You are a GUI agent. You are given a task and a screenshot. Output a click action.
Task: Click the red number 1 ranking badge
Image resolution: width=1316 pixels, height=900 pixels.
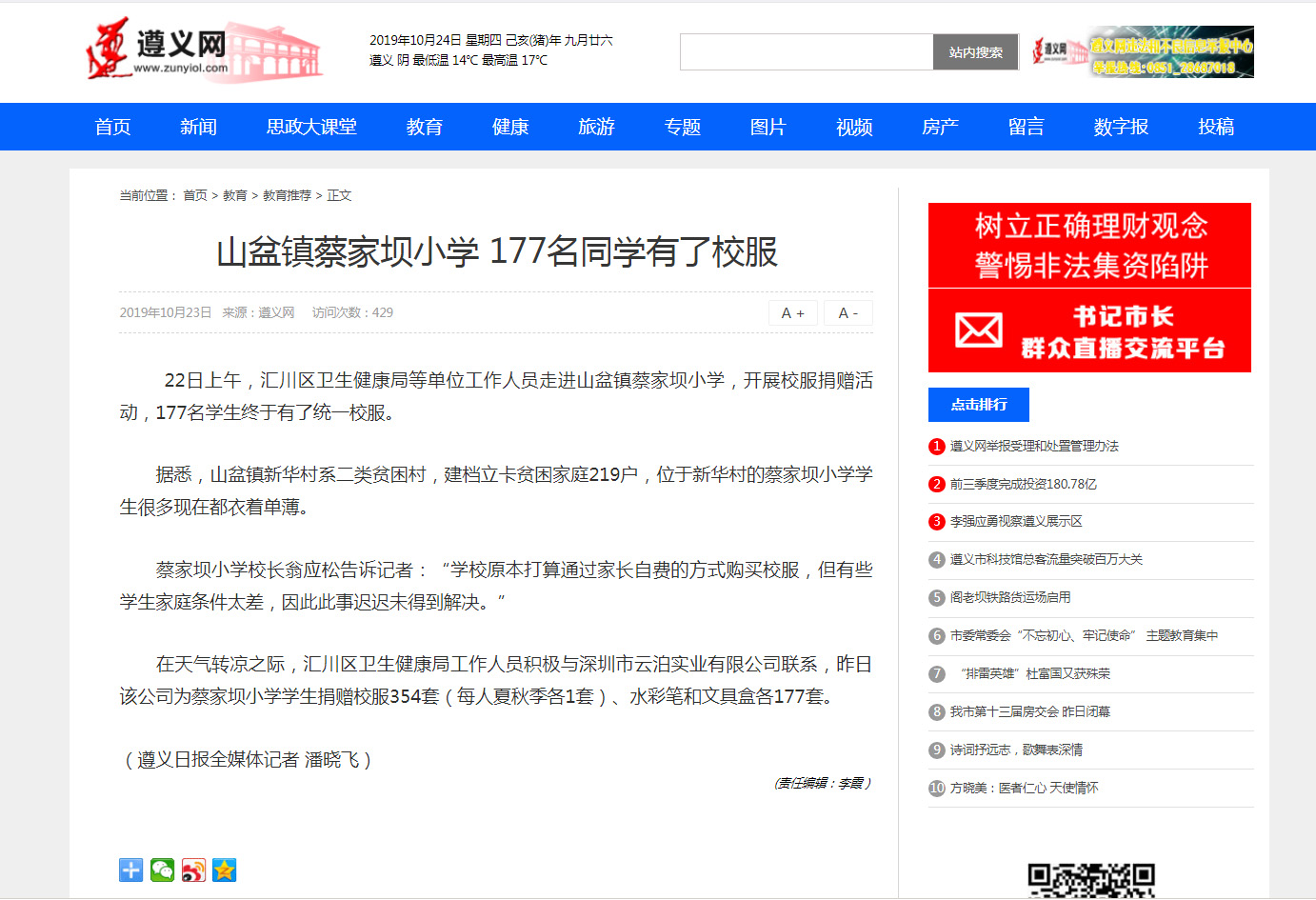click(x=936, y=446)
